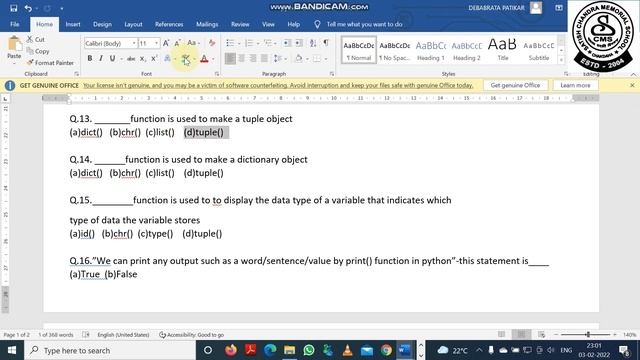Viewport: 640px width, 360px height.
Task: Apply paragraph shading with the paint bucket
Action: tap(299, 59)
